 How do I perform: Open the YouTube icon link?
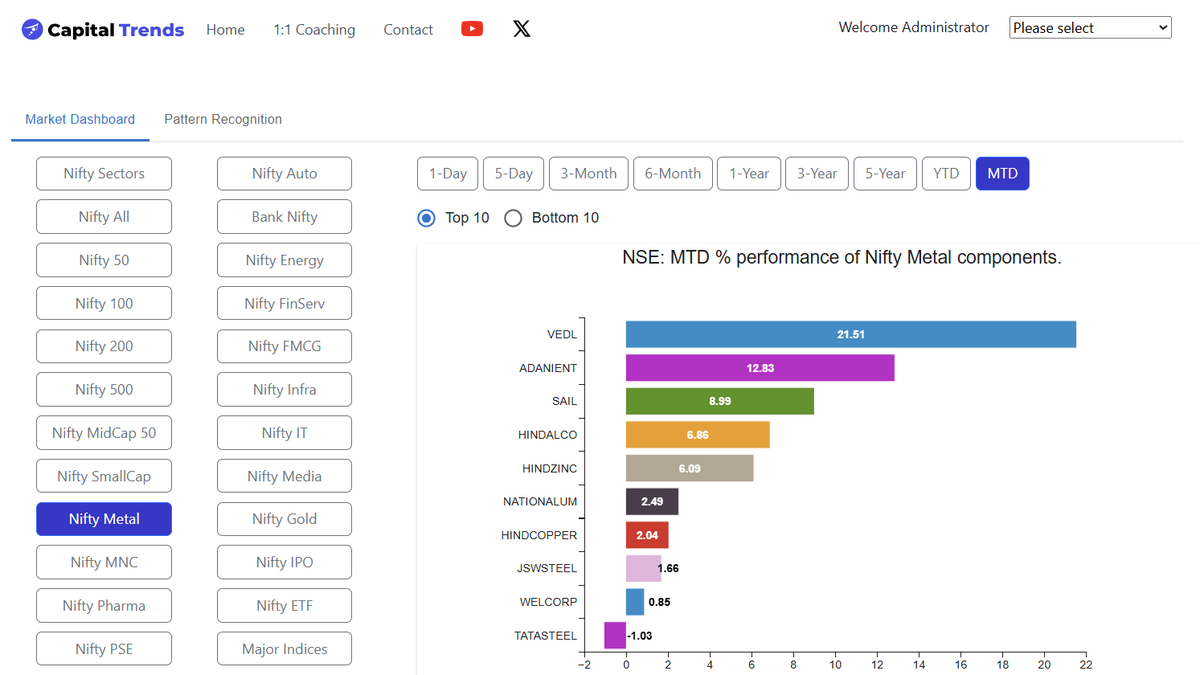tap(472, 29)
